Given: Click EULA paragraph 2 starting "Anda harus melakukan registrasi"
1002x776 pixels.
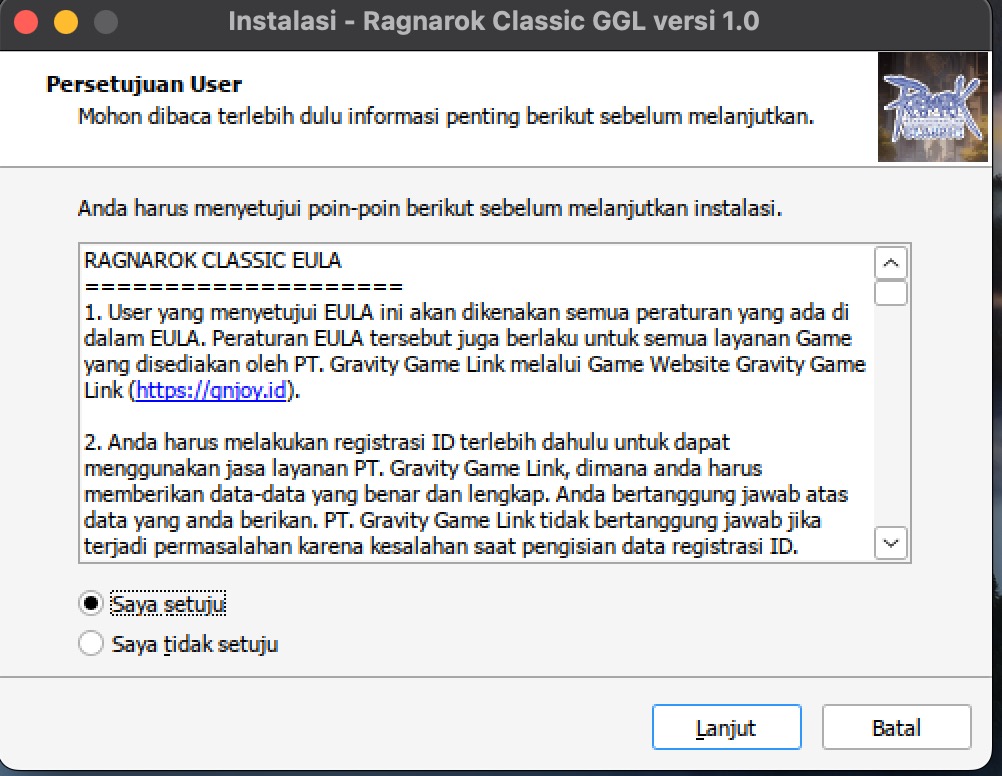Looking at the screenshot, I should tap(466, 494).
